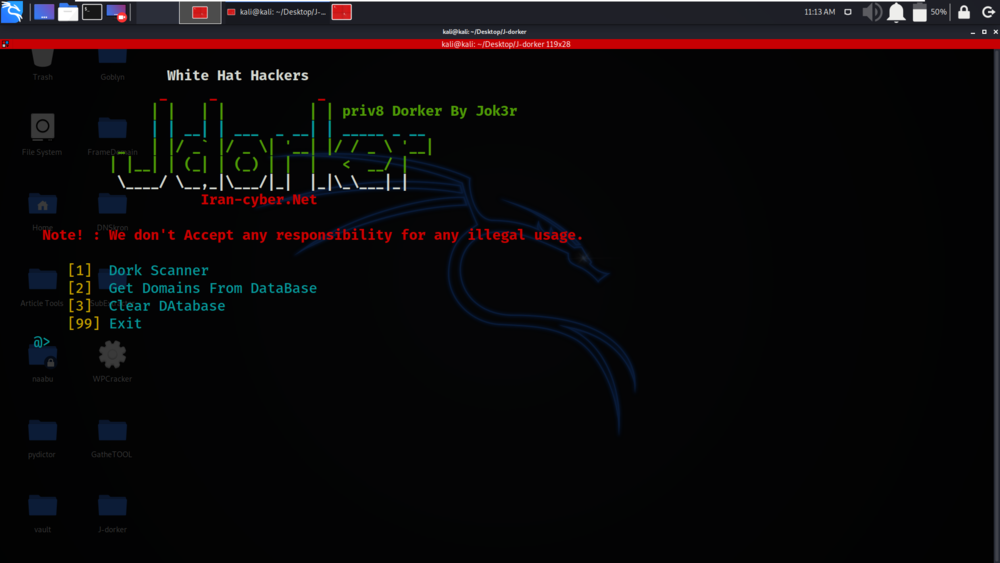Open the notifications bell
This screenshot has height=563, width=1000.
point(896,11)
